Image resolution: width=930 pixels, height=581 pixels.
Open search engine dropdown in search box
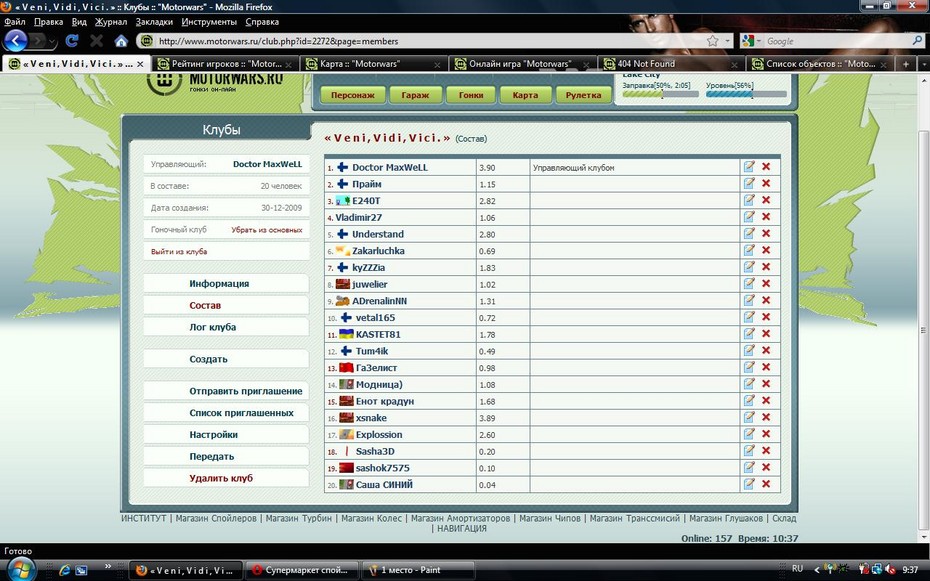[751, 41]
